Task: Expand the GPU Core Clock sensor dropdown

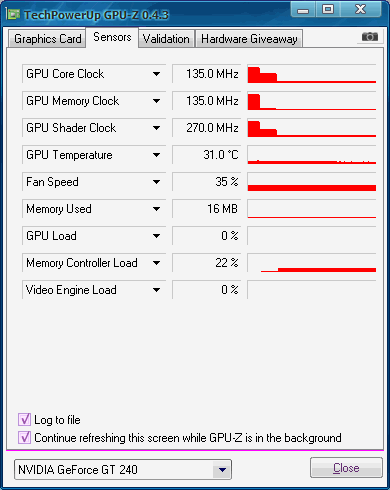Action: [156, 74]
